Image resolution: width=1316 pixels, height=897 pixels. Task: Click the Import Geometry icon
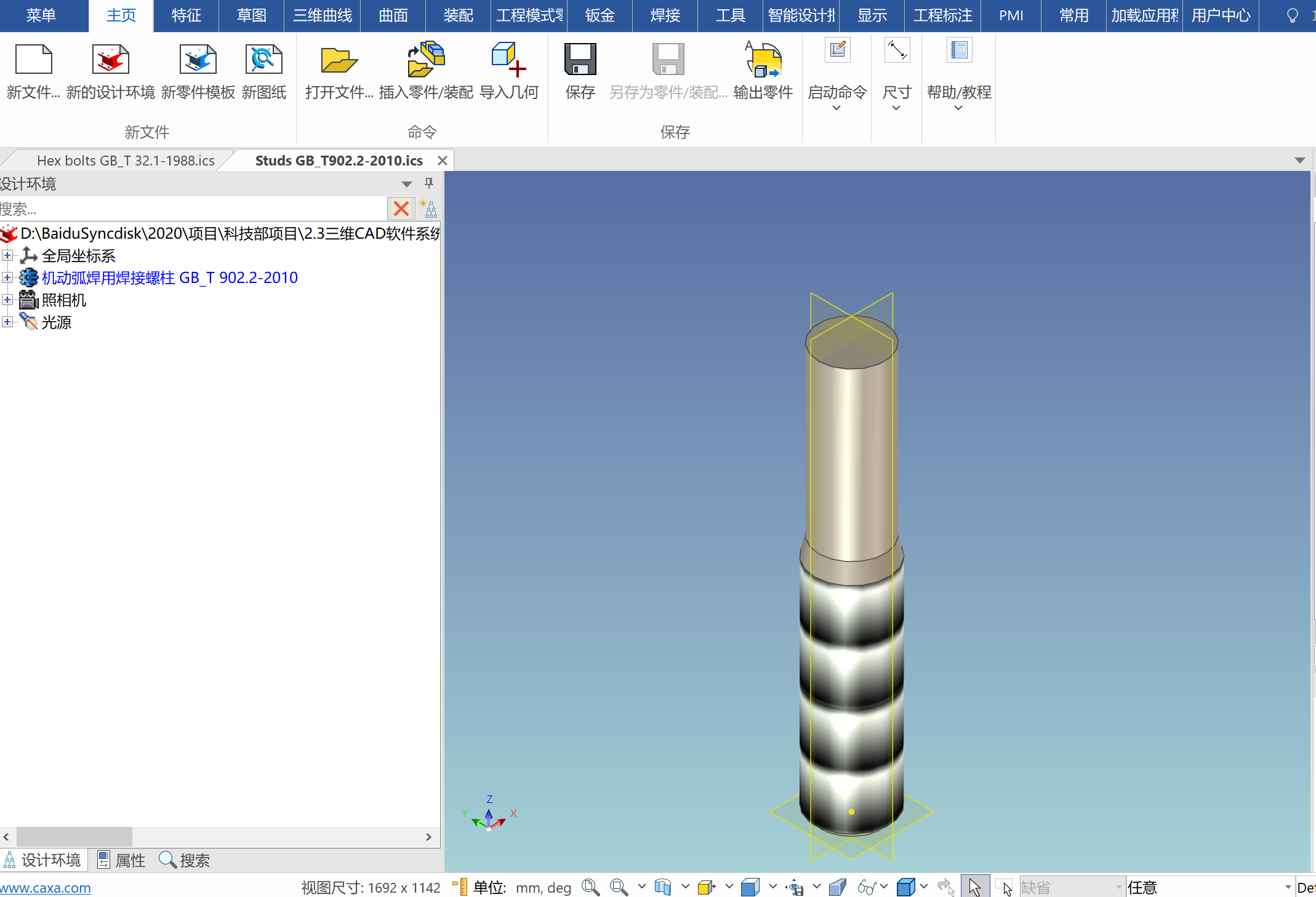509,60
